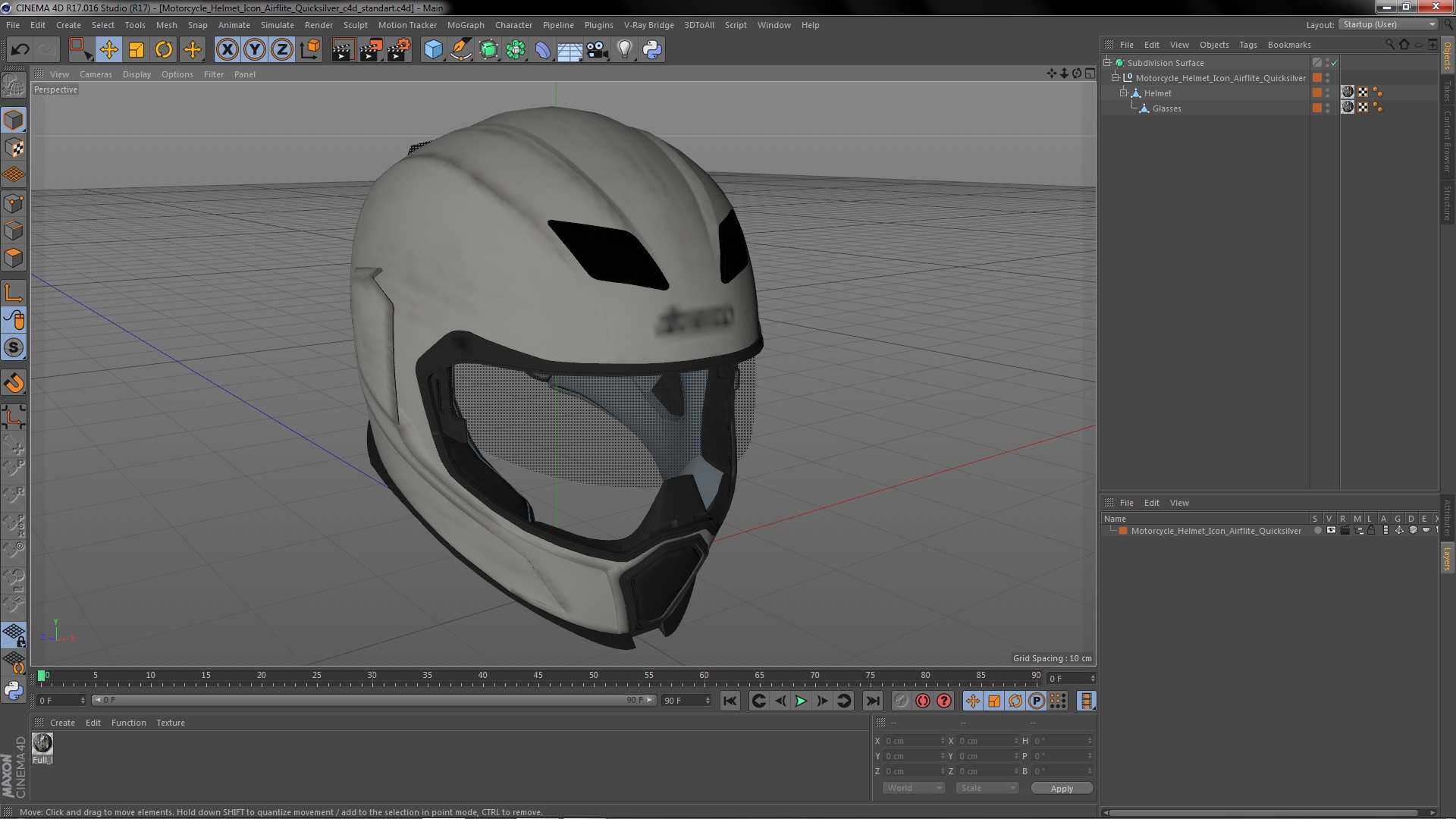Screen dimensions: 1456x819
Task: Click the Helmet layer color swatch
Action: 1317,93
